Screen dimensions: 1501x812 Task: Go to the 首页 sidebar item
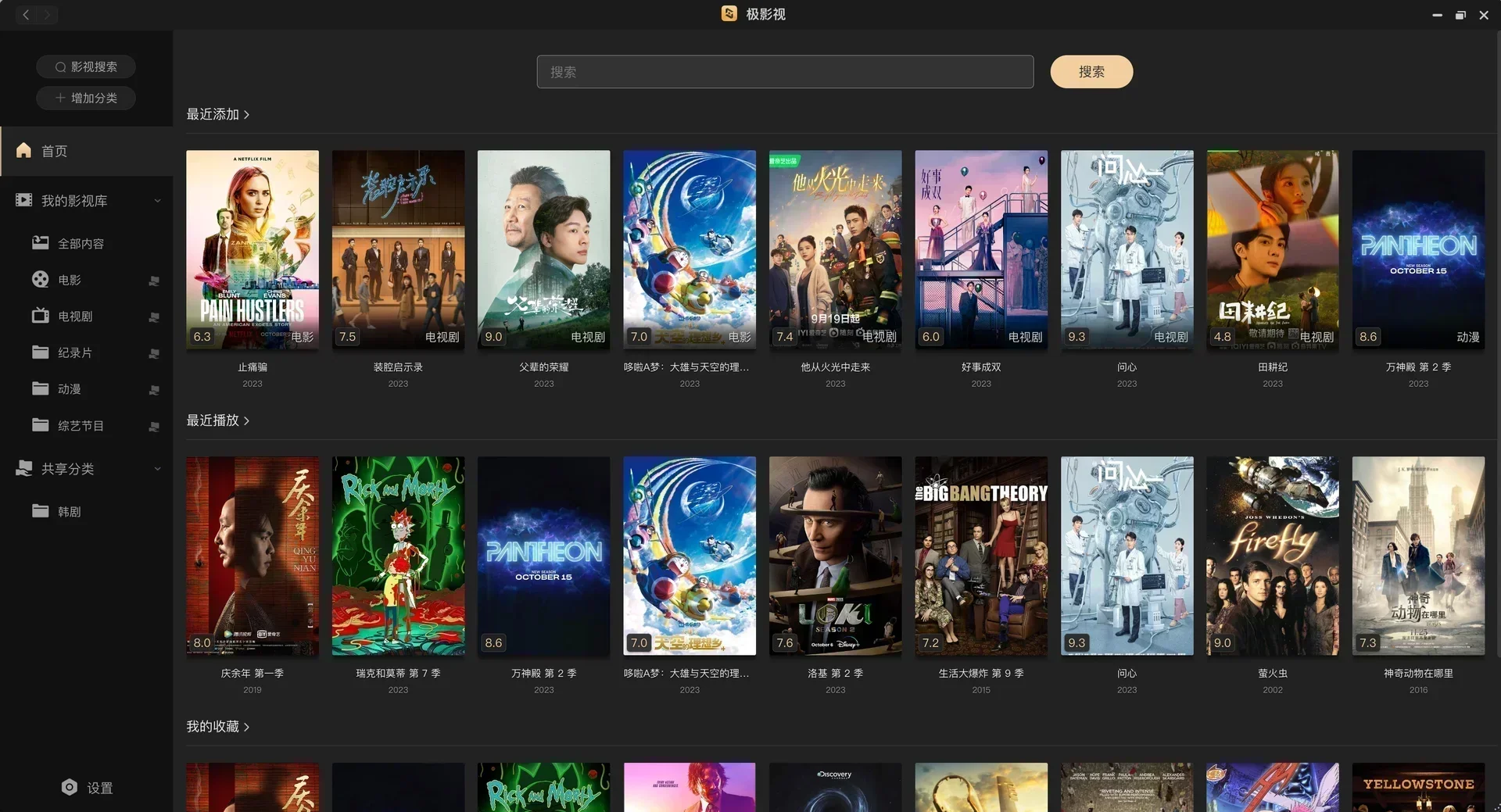[86, 151]
